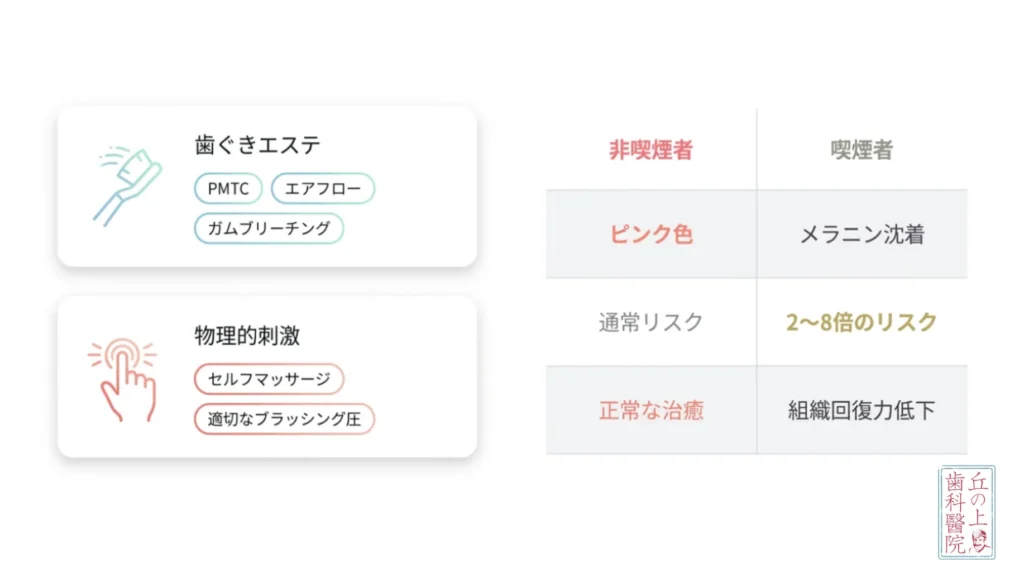The height and width of the screenshot is (572, 1024).
Task: Click the 物理的刺激 heading
Action: point(247,336)
